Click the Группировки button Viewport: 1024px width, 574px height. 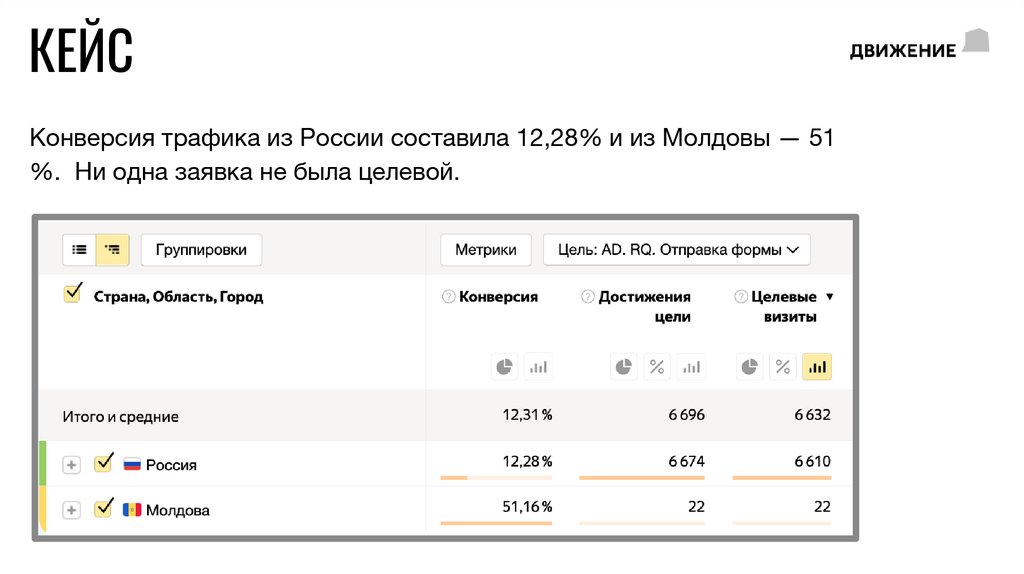(201, 250)
